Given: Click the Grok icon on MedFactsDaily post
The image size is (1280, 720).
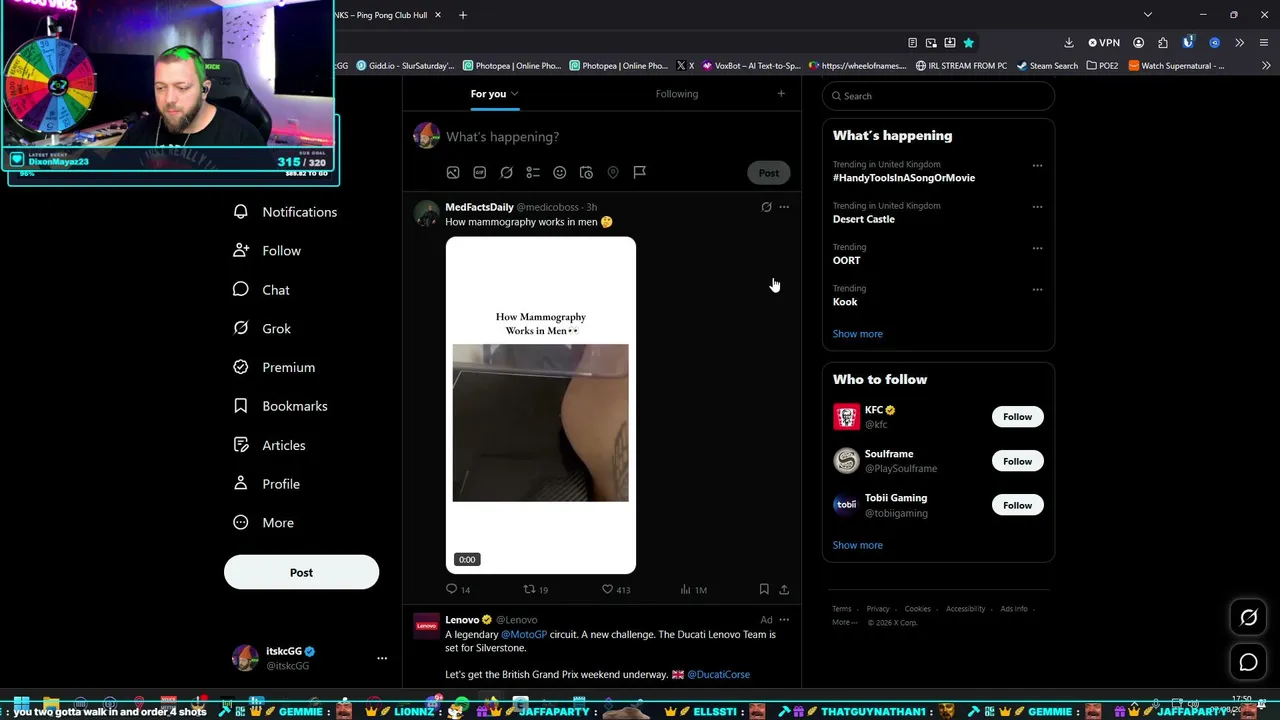Looking at the screenshot, I should click(766, 207).
